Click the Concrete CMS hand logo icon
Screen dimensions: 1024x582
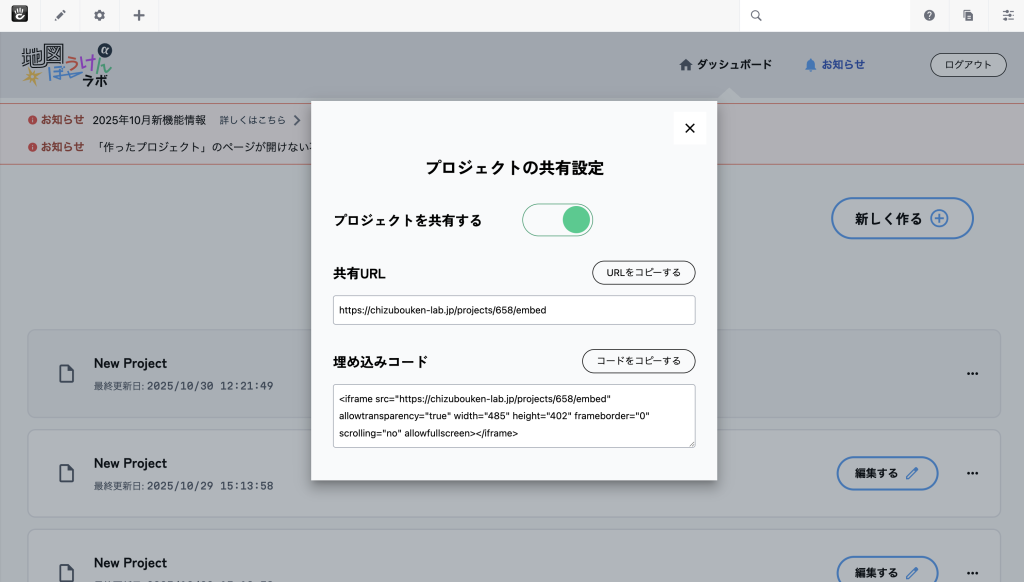20,15
